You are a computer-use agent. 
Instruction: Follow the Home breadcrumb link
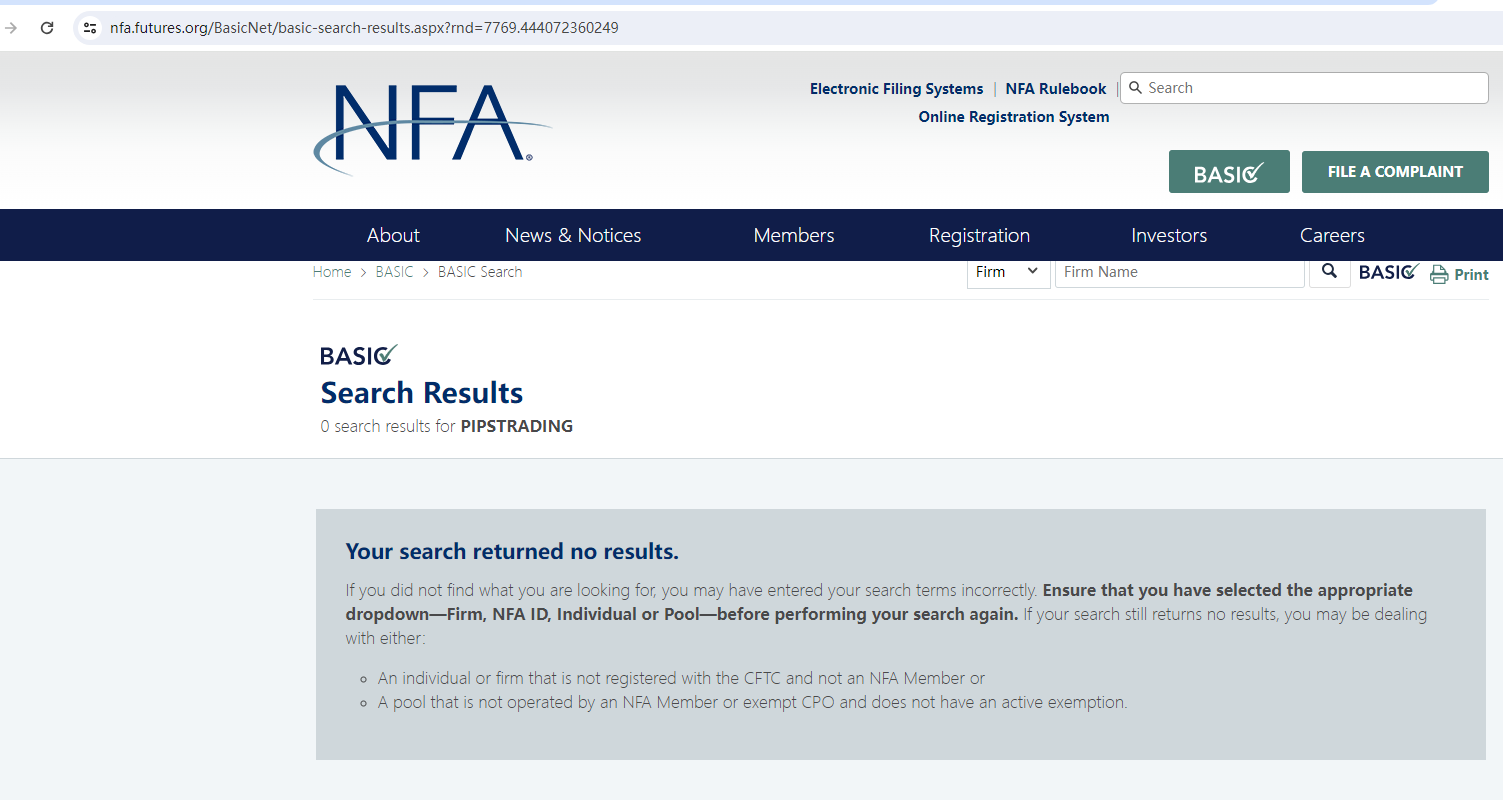click(332, 272)
